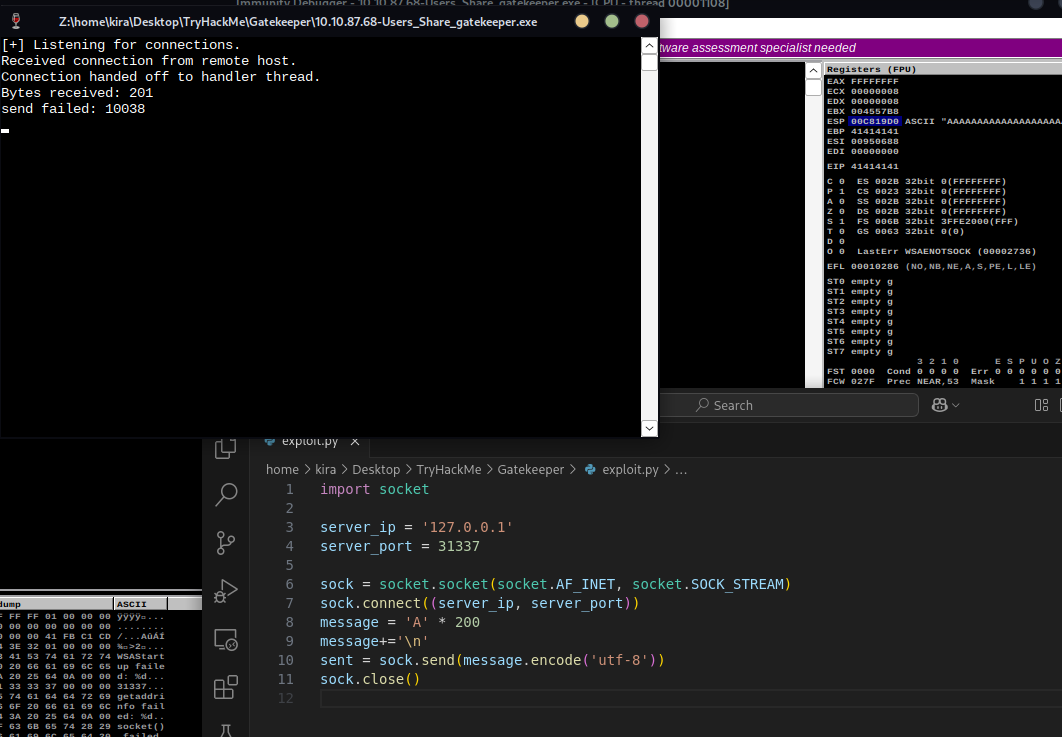The width and height of the screenshot is (1062, 737).
Task: Click the console window scrollbar down arrow
Action: (649, 428)
